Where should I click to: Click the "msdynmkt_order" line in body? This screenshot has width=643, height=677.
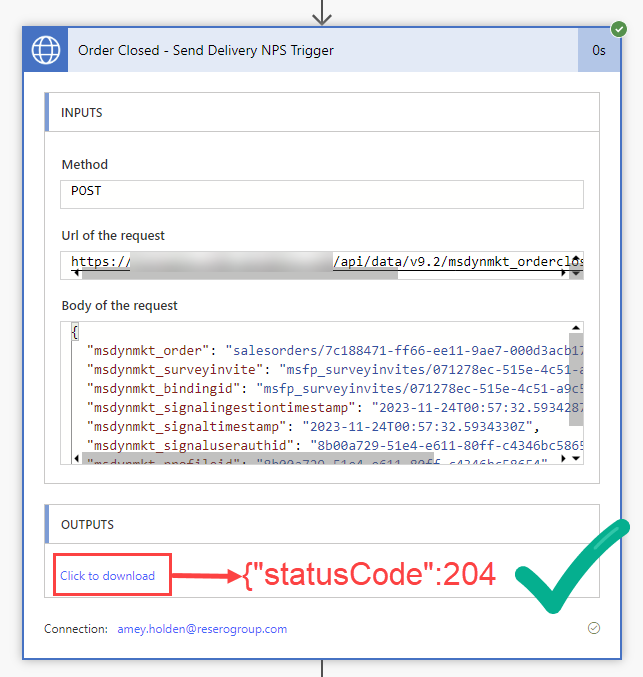tap(335, 351)
